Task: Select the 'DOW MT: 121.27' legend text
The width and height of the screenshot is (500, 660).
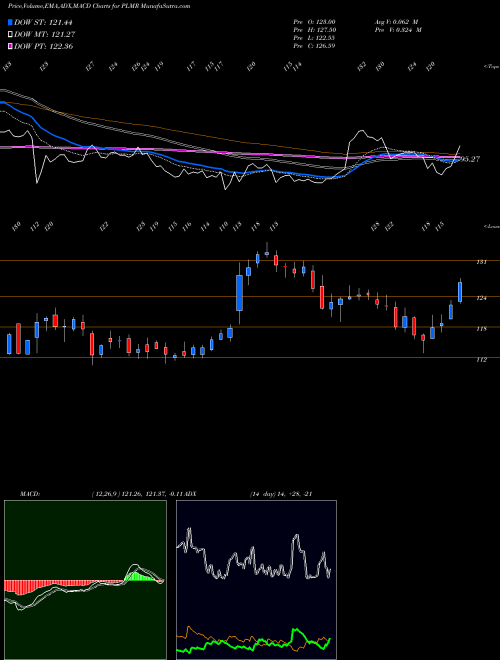Action: click(x=45, y=35)
